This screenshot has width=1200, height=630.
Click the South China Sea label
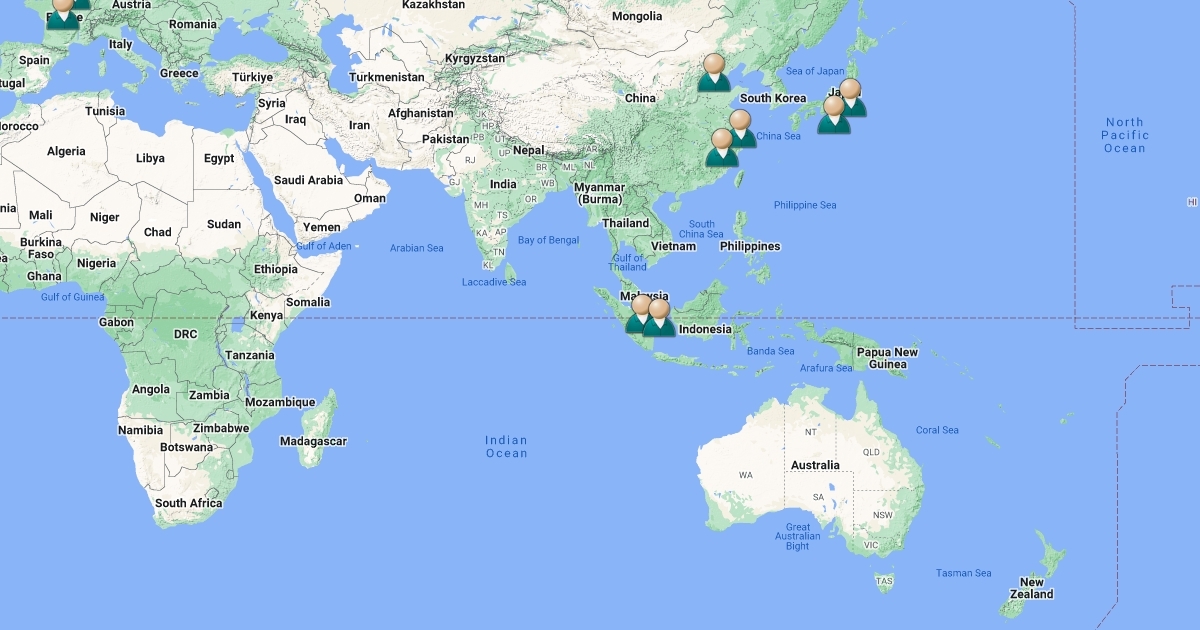point(702,229)
